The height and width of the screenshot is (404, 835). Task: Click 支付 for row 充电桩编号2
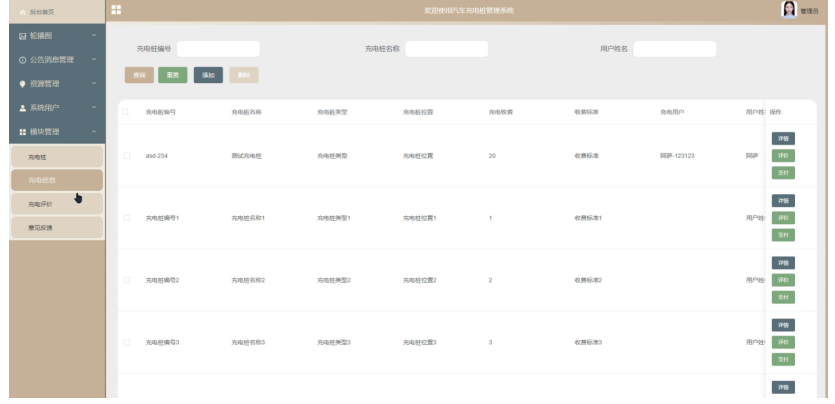click(x=783, y=297)
